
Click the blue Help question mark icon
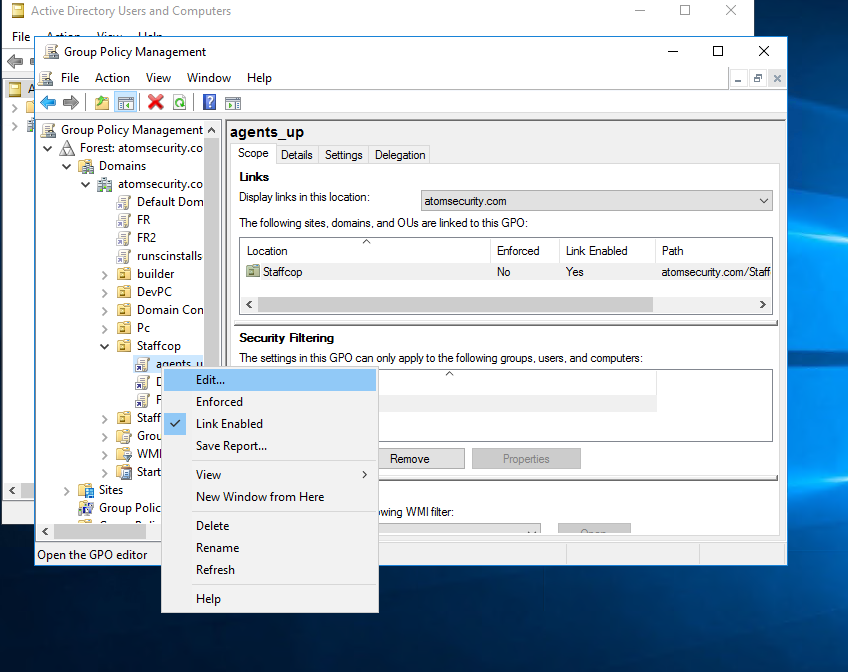[x=209, y=102]
